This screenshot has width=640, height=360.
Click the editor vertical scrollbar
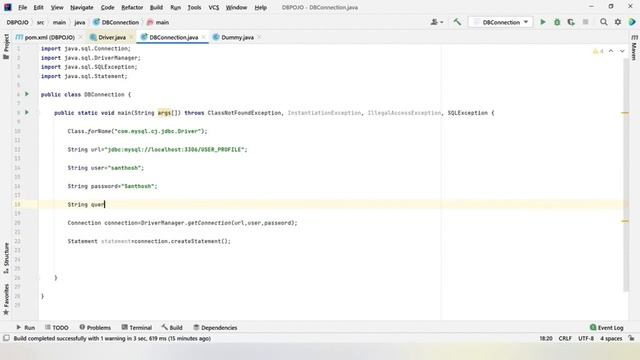pos(626,176)
